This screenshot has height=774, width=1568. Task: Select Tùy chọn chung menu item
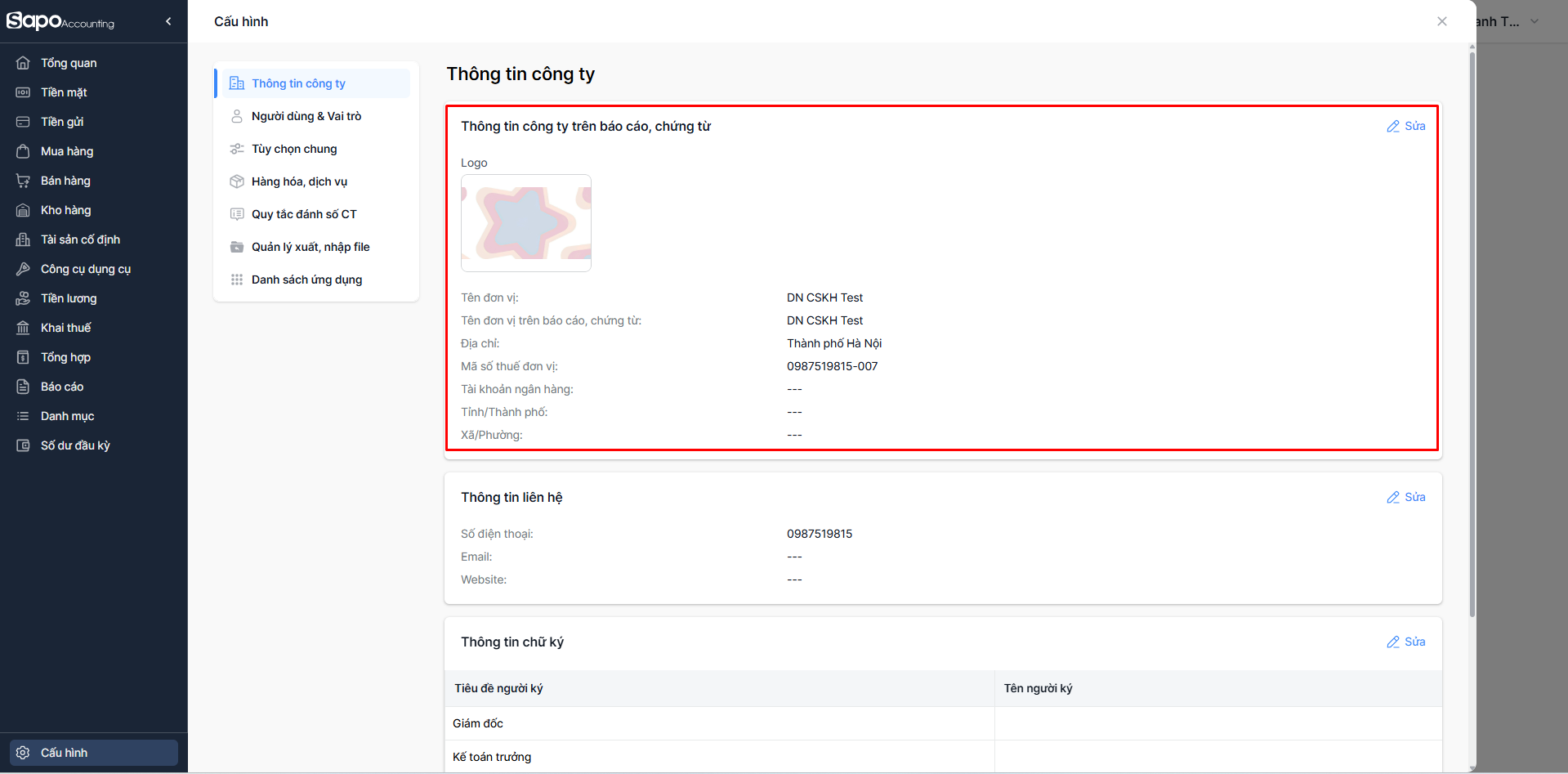[294, 149]
